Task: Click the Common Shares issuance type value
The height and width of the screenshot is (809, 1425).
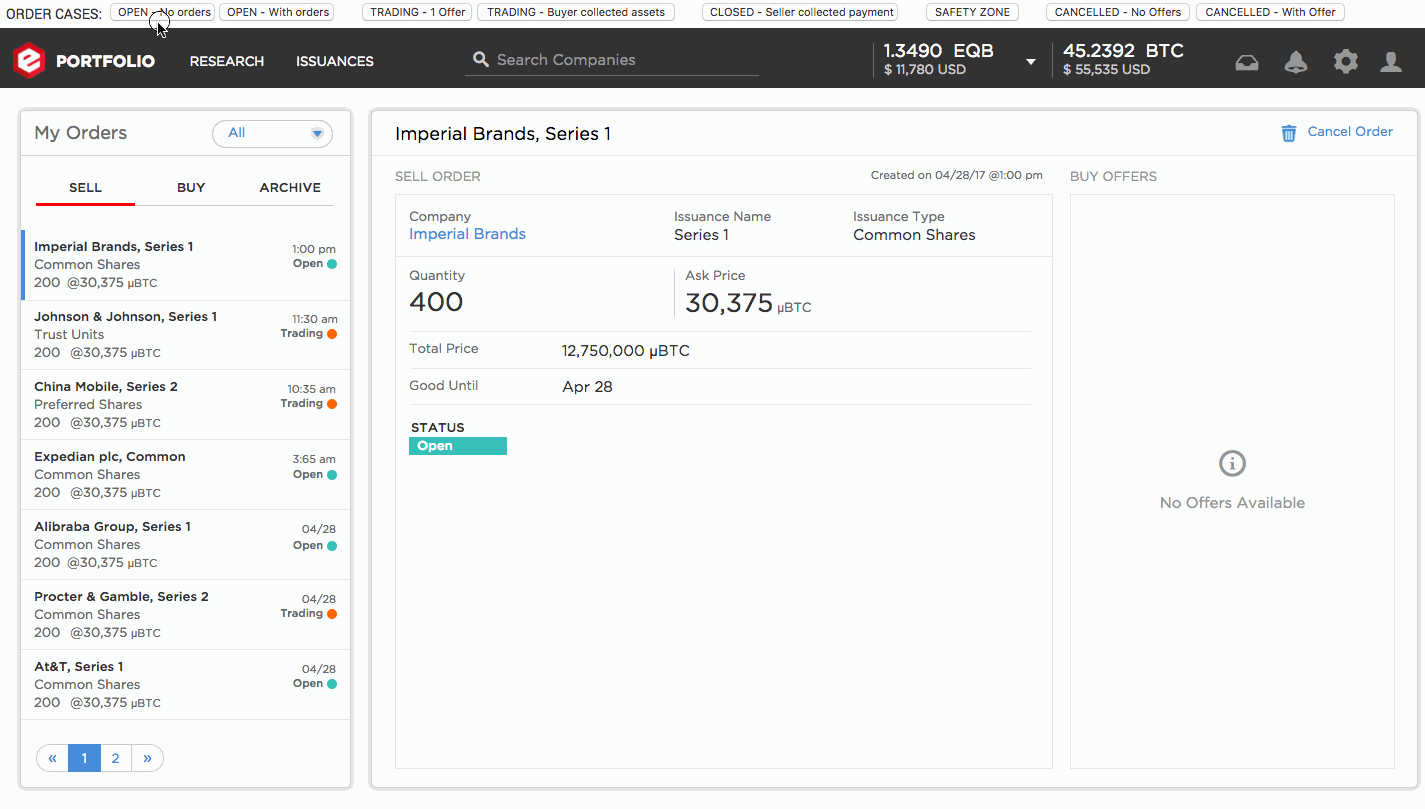Action: [914, 235]
